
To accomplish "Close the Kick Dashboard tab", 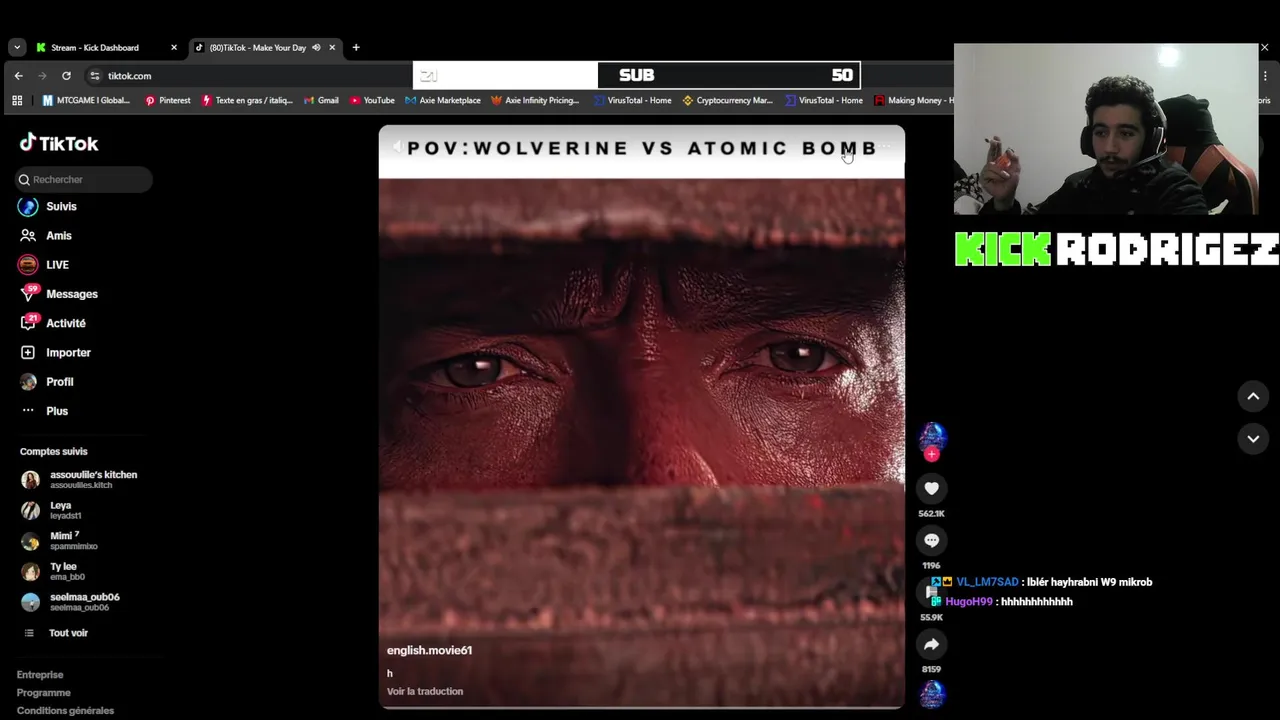I will click(174, 47).
